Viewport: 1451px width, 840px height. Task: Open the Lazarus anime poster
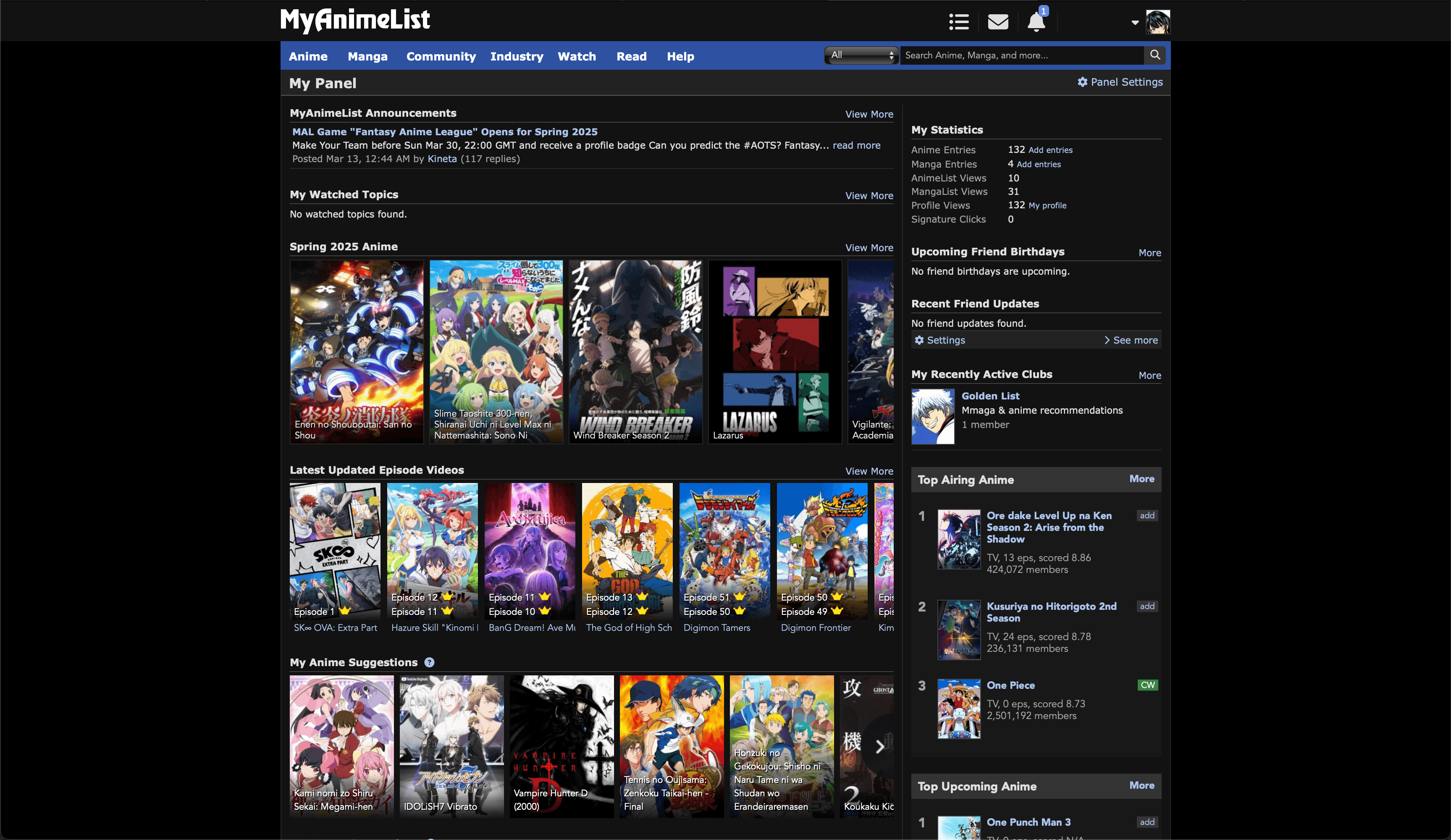pos(774,352)
